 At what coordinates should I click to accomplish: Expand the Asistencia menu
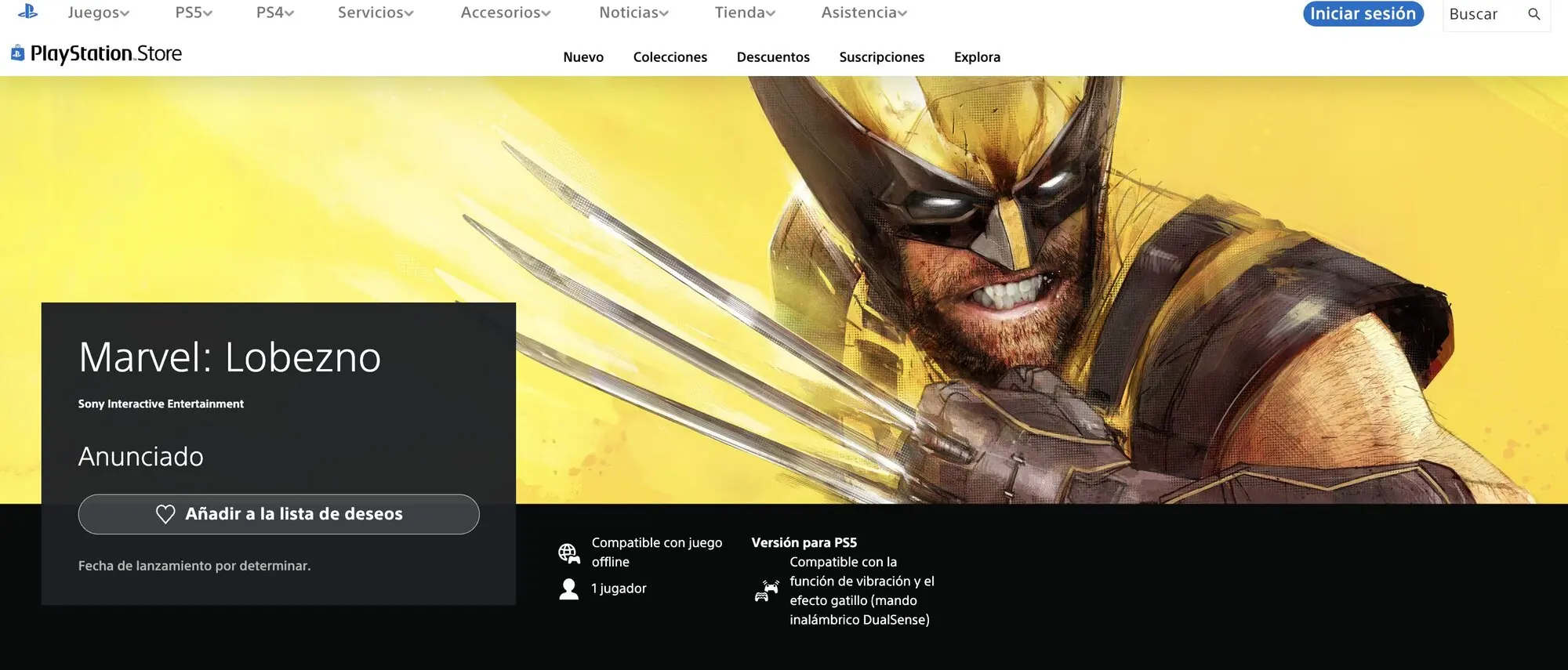click(864, 13)
